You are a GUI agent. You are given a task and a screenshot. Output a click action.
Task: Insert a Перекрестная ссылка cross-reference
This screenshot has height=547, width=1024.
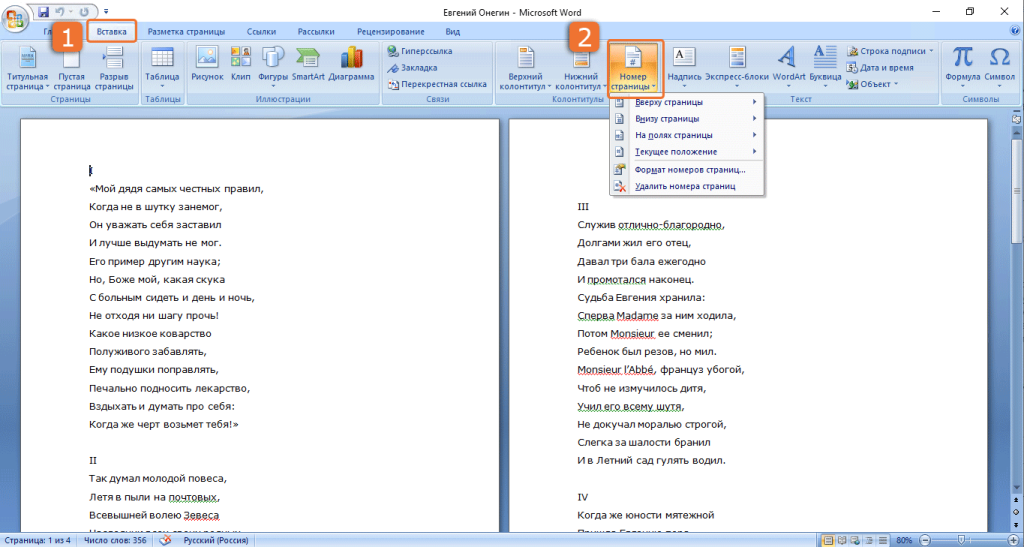coord(437,84)
